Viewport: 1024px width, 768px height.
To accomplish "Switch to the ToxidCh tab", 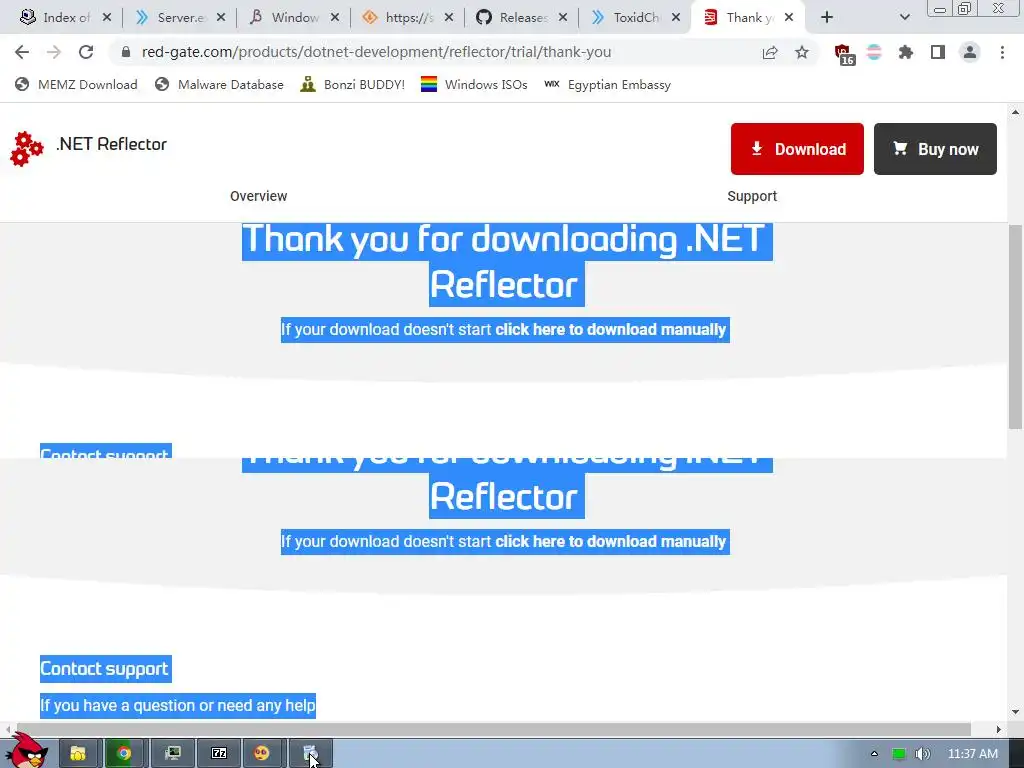I will tap(634, 18).
